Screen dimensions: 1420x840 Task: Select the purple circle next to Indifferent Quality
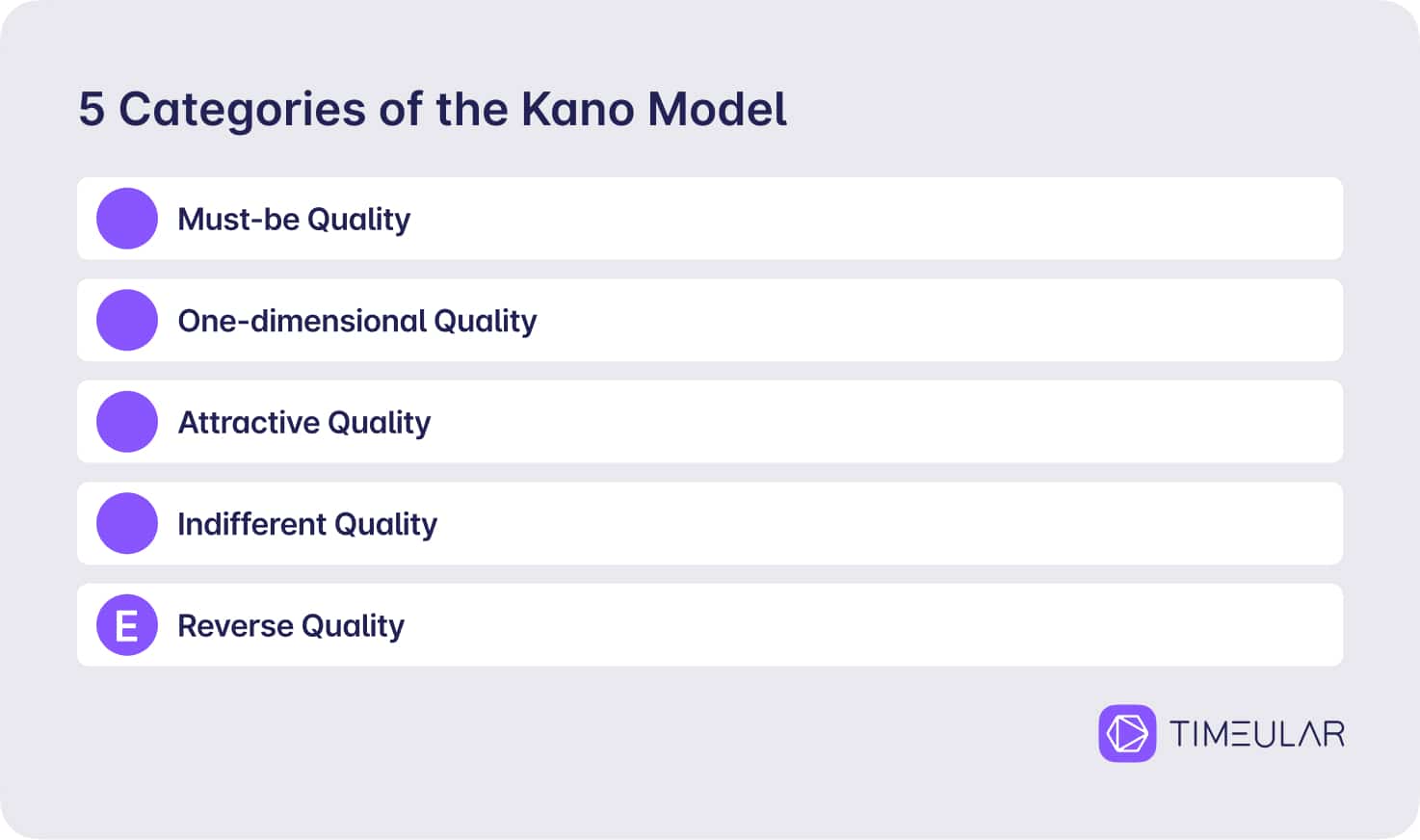click(x=127, y=523)
